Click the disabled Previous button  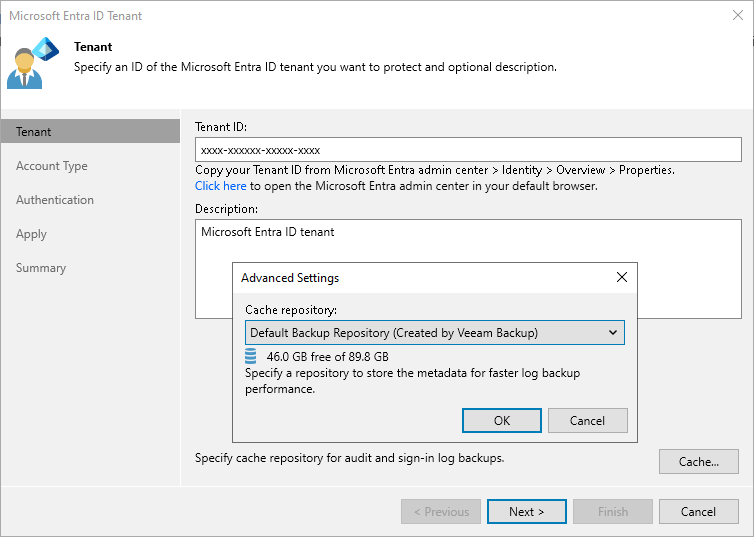click(x=441, y=512)
